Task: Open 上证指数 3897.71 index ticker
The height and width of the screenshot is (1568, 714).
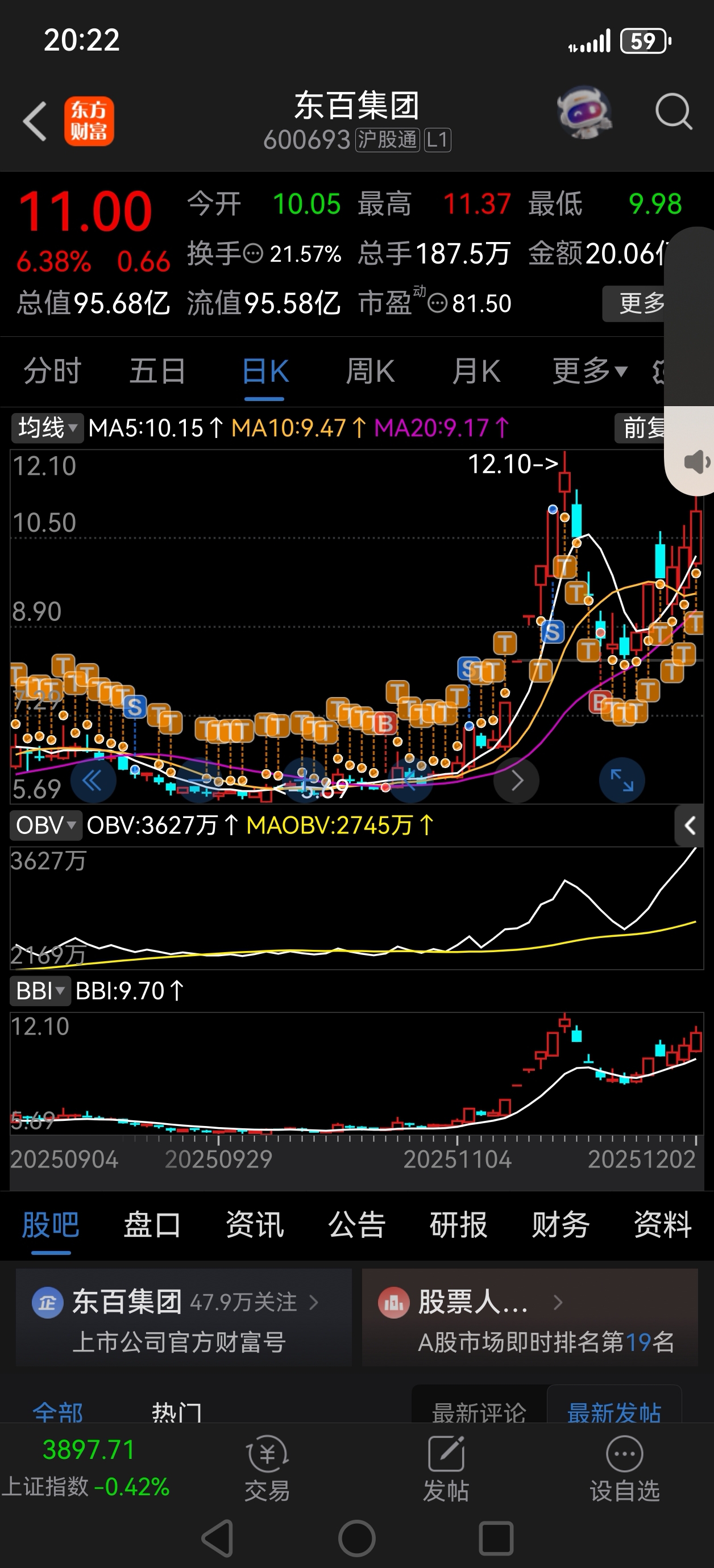Action: coord(85,1467)
